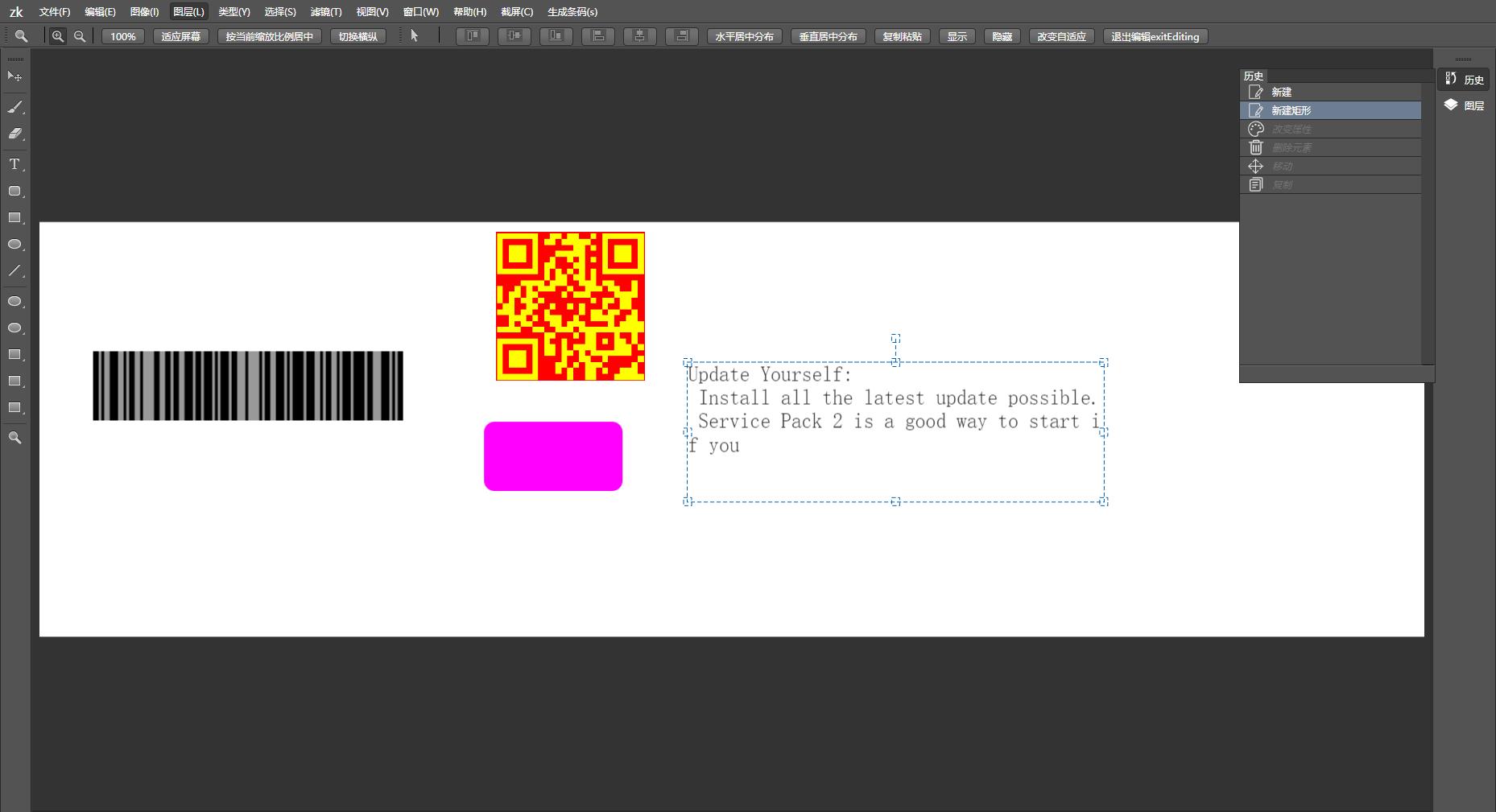Viewport: 1496px width, 812px height.
Task: Click the 显示 show button
Action: 957,36
